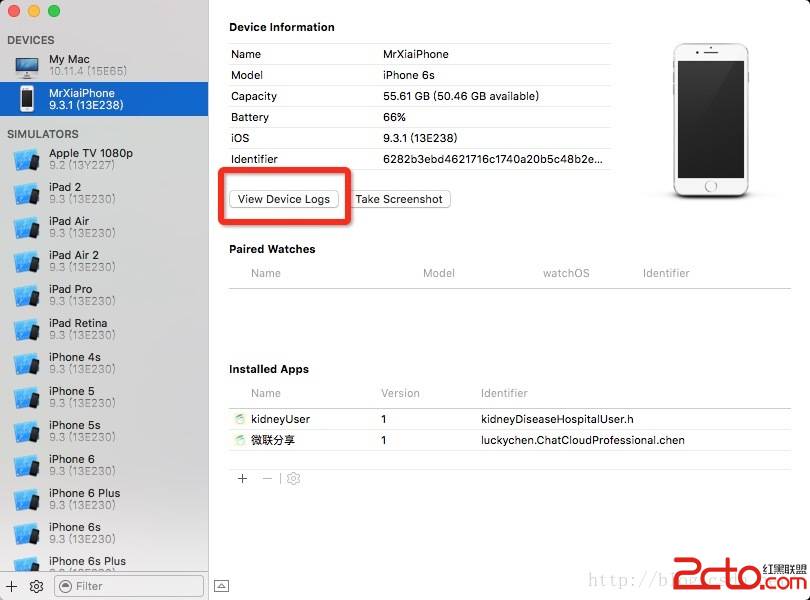Click the paired watches Model header

coord(439,273)
